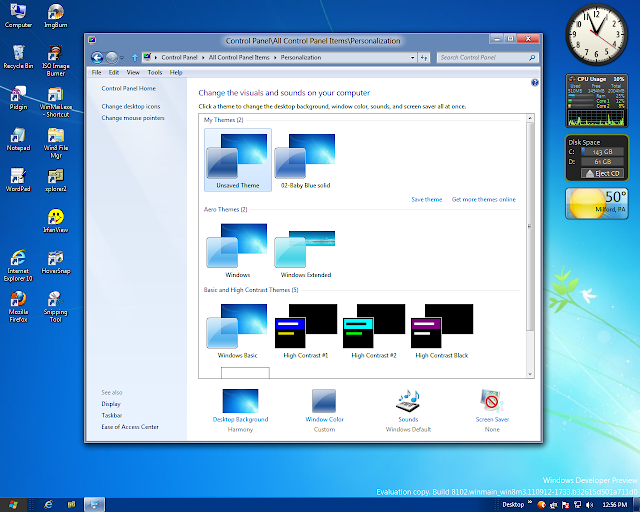Image resolution: width=640 pixels, height=512 pixels.
Task: Select the Unsaved Theme thumbnail
Action: (x=238, y=160)
